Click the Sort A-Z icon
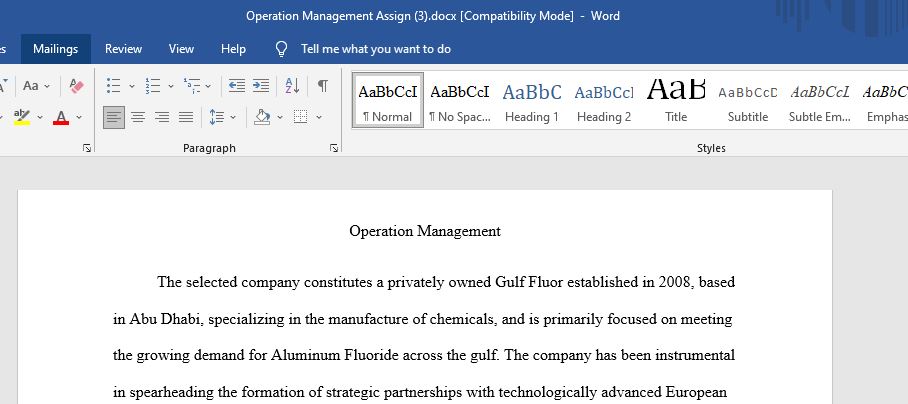The width and height of the screenshot is (908, 404). 292,86
